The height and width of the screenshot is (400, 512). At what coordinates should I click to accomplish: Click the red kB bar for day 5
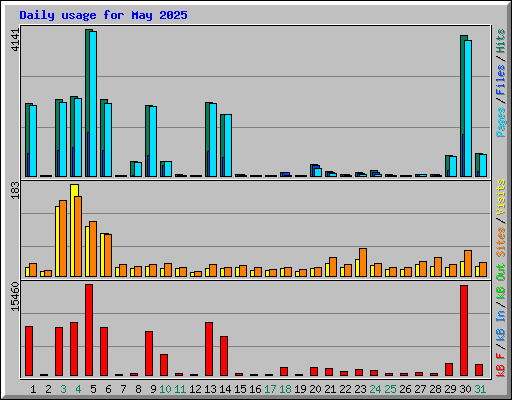[x=89, y=330]
